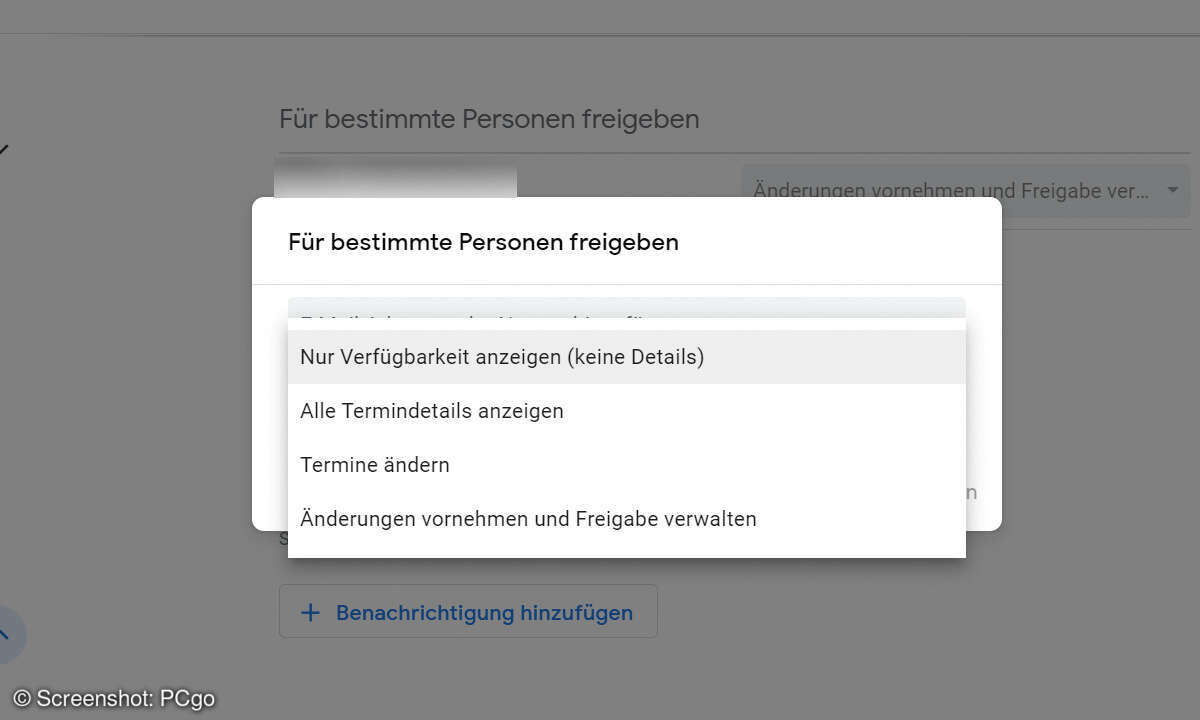Click the dialog title 'Für bestimmte Personen freigeben'
1200x720 pixels.
pos(483,242)
